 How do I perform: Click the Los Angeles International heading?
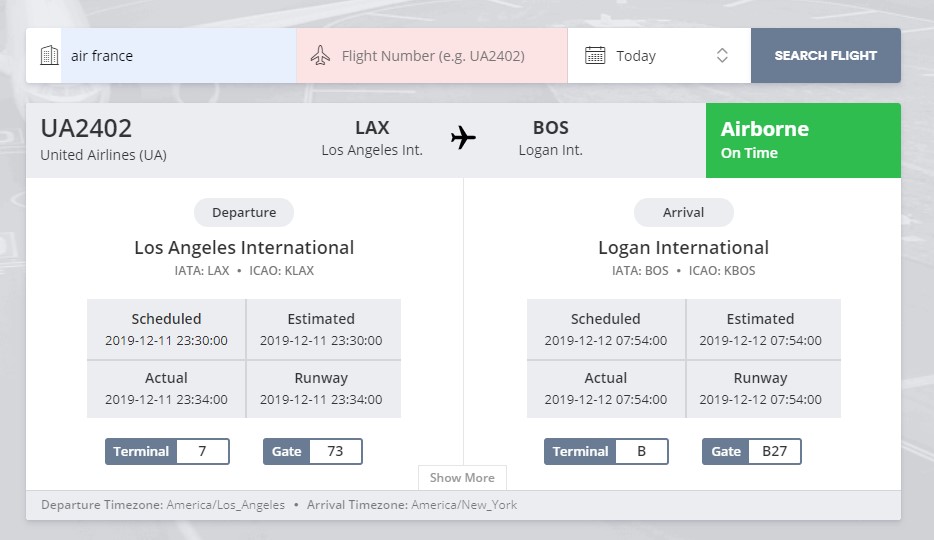click(x=244, y=248)
